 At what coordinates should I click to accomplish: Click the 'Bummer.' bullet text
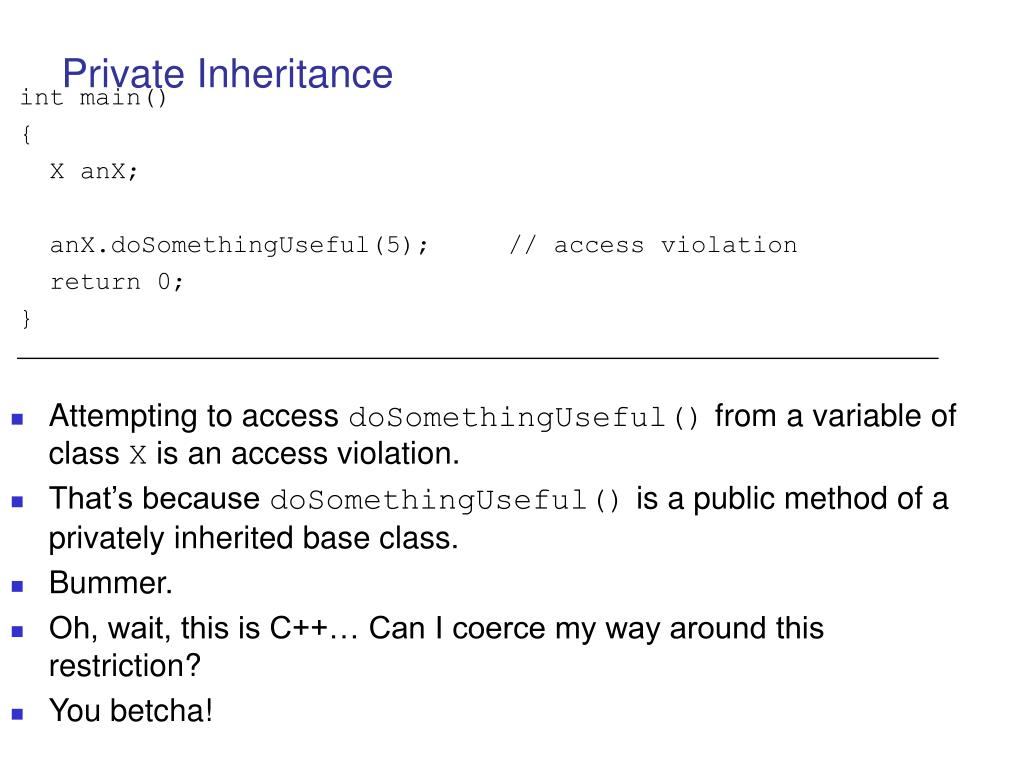tap(110, 583)
